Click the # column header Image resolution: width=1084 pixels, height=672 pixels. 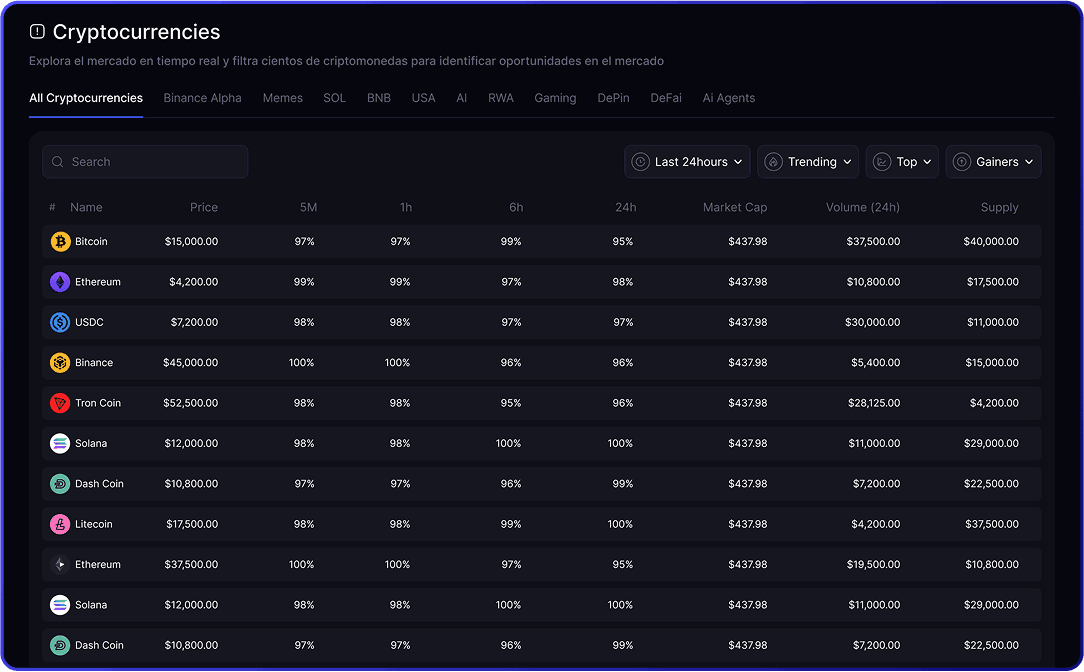coord(53,207)
